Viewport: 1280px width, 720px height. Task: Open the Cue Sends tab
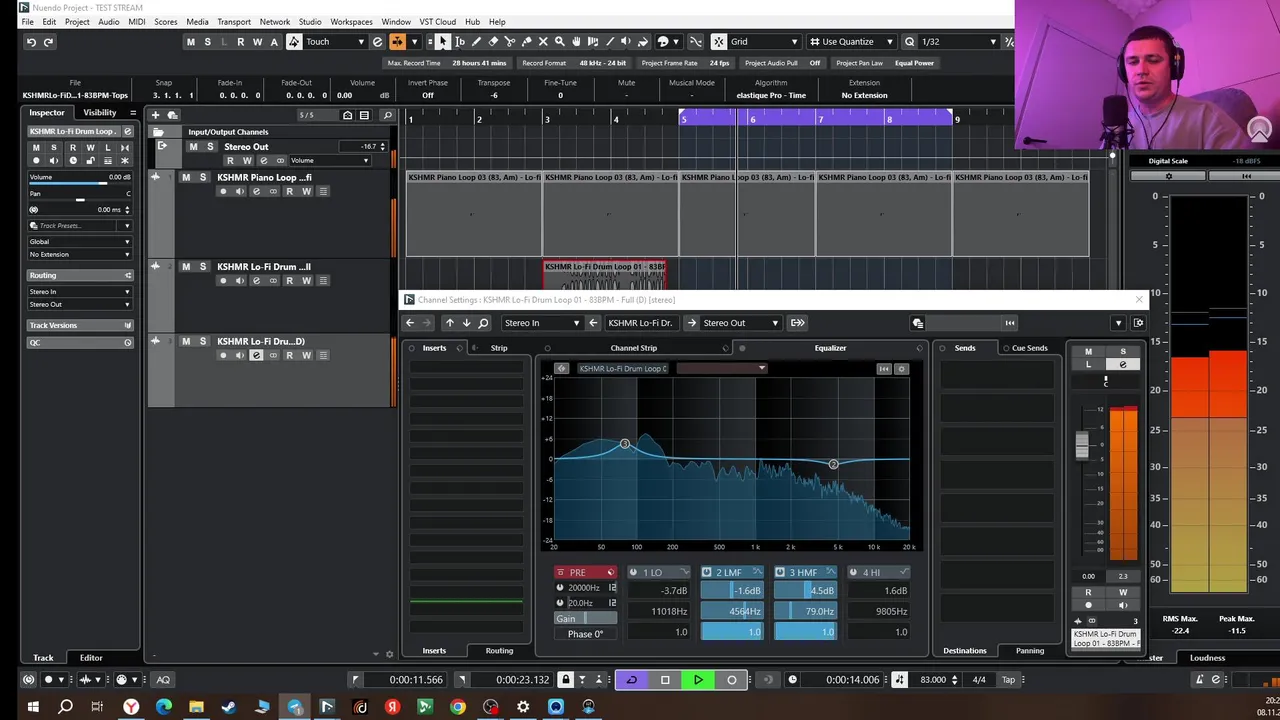point(1029,348)
